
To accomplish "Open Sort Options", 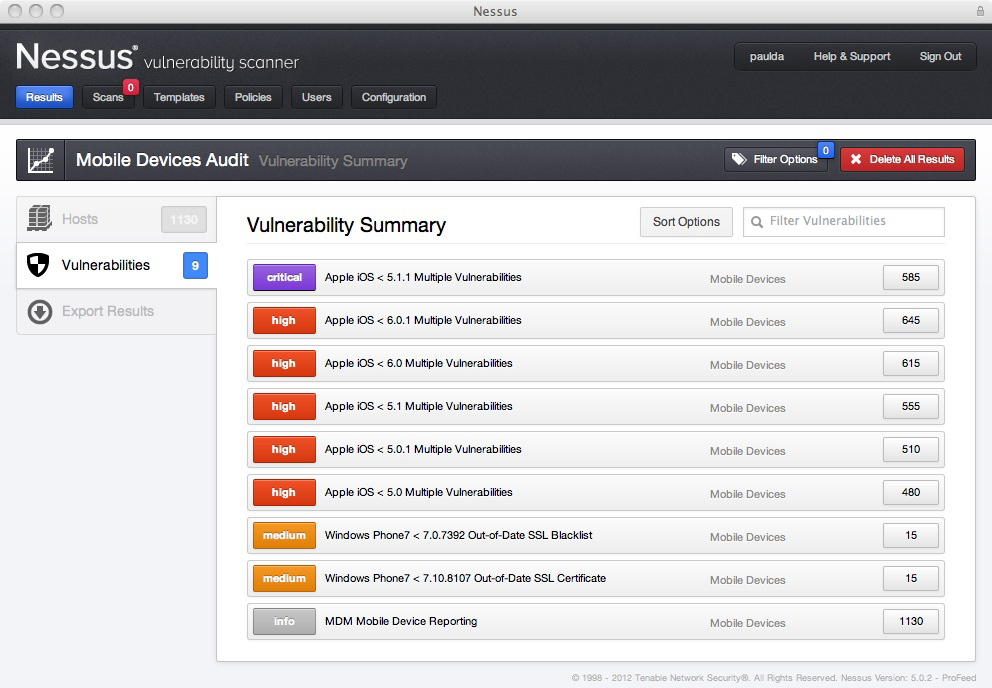I will 686,222.
